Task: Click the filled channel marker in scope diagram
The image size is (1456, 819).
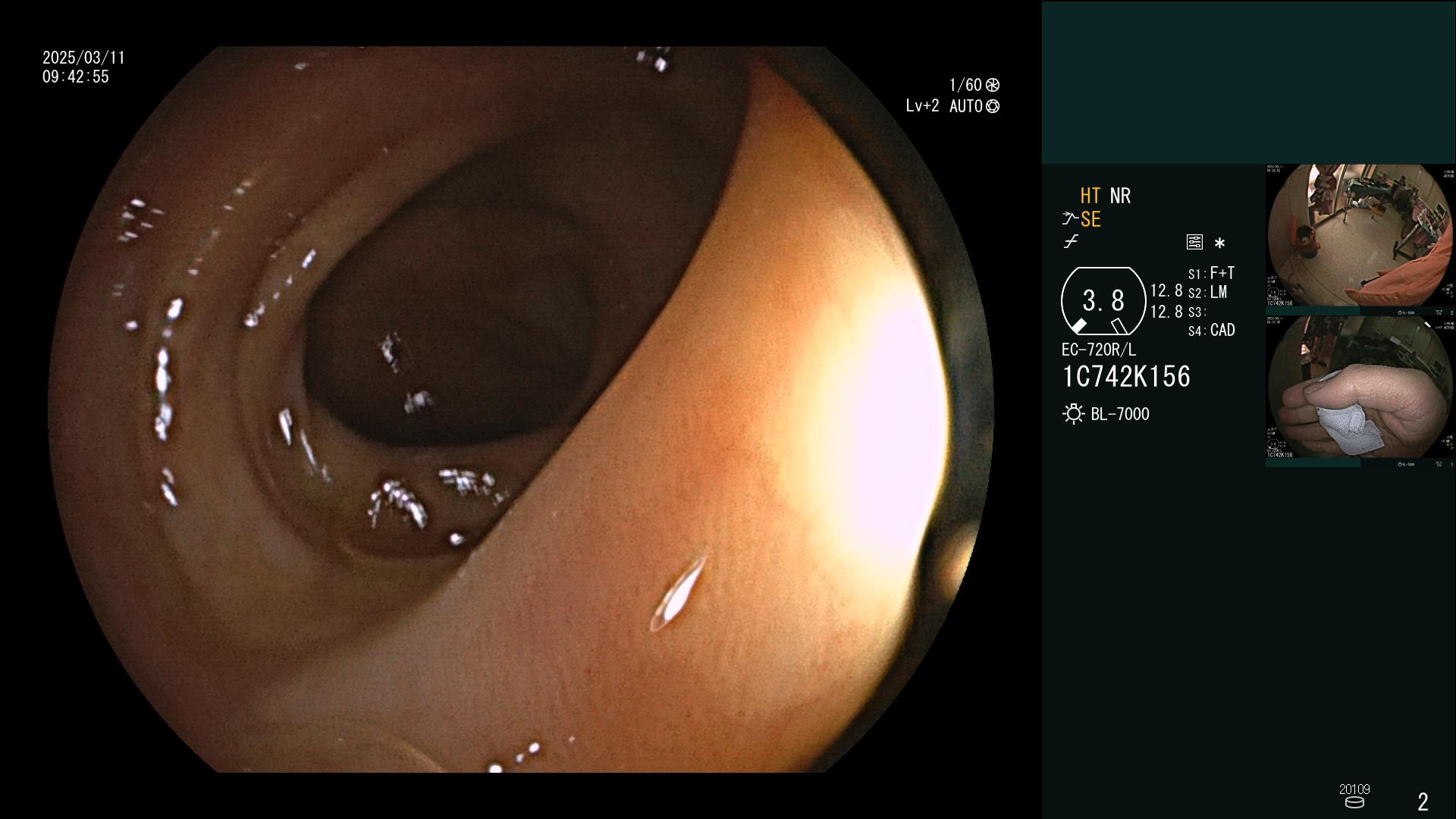Action: (x=1078, y=326)
